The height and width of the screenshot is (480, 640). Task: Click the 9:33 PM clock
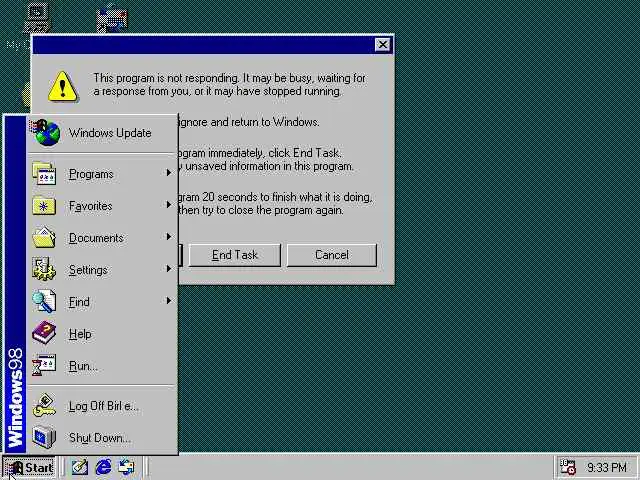pos(607,467)
